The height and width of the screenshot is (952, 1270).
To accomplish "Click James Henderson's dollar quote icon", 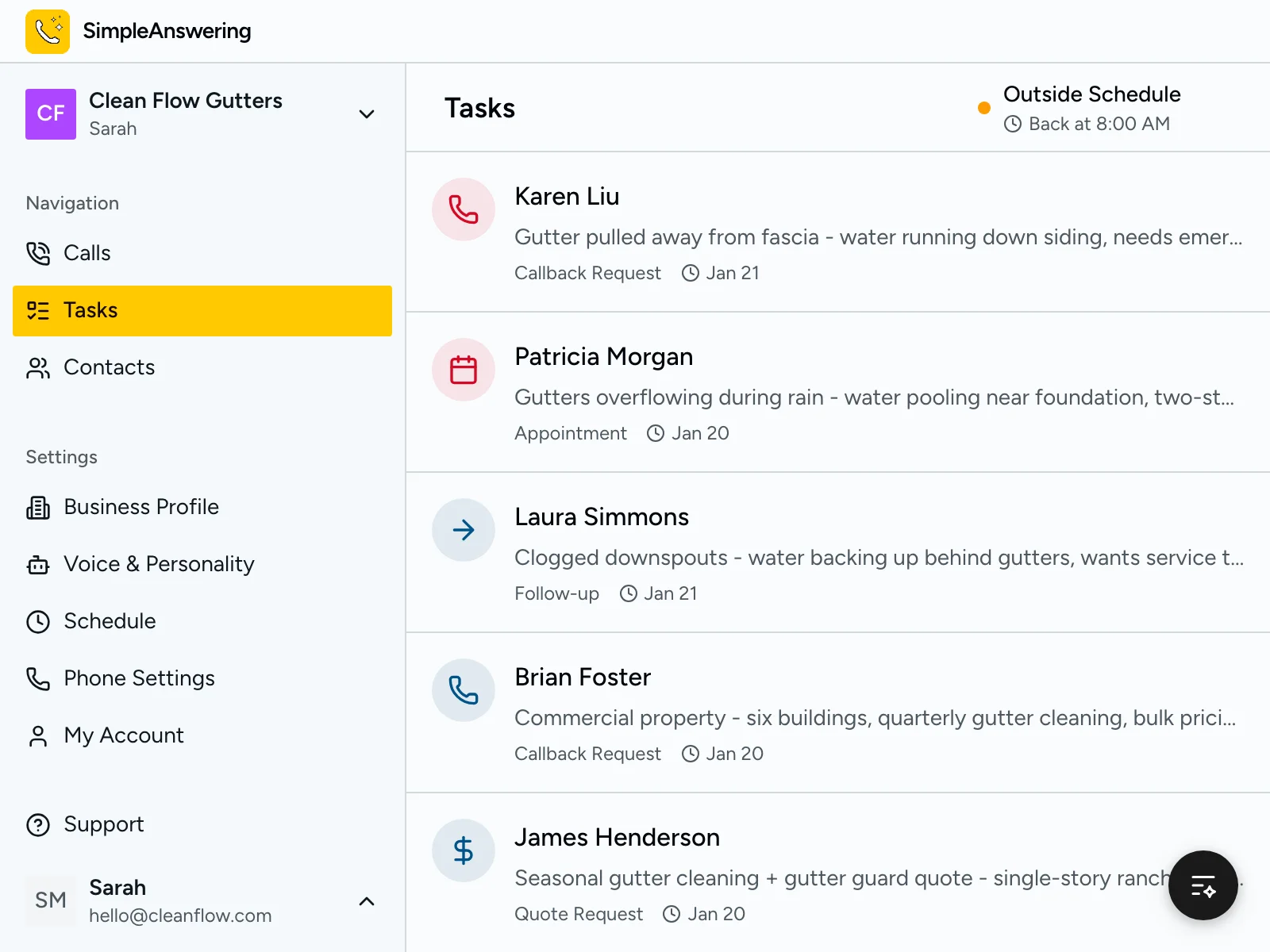I will point(464,850).
